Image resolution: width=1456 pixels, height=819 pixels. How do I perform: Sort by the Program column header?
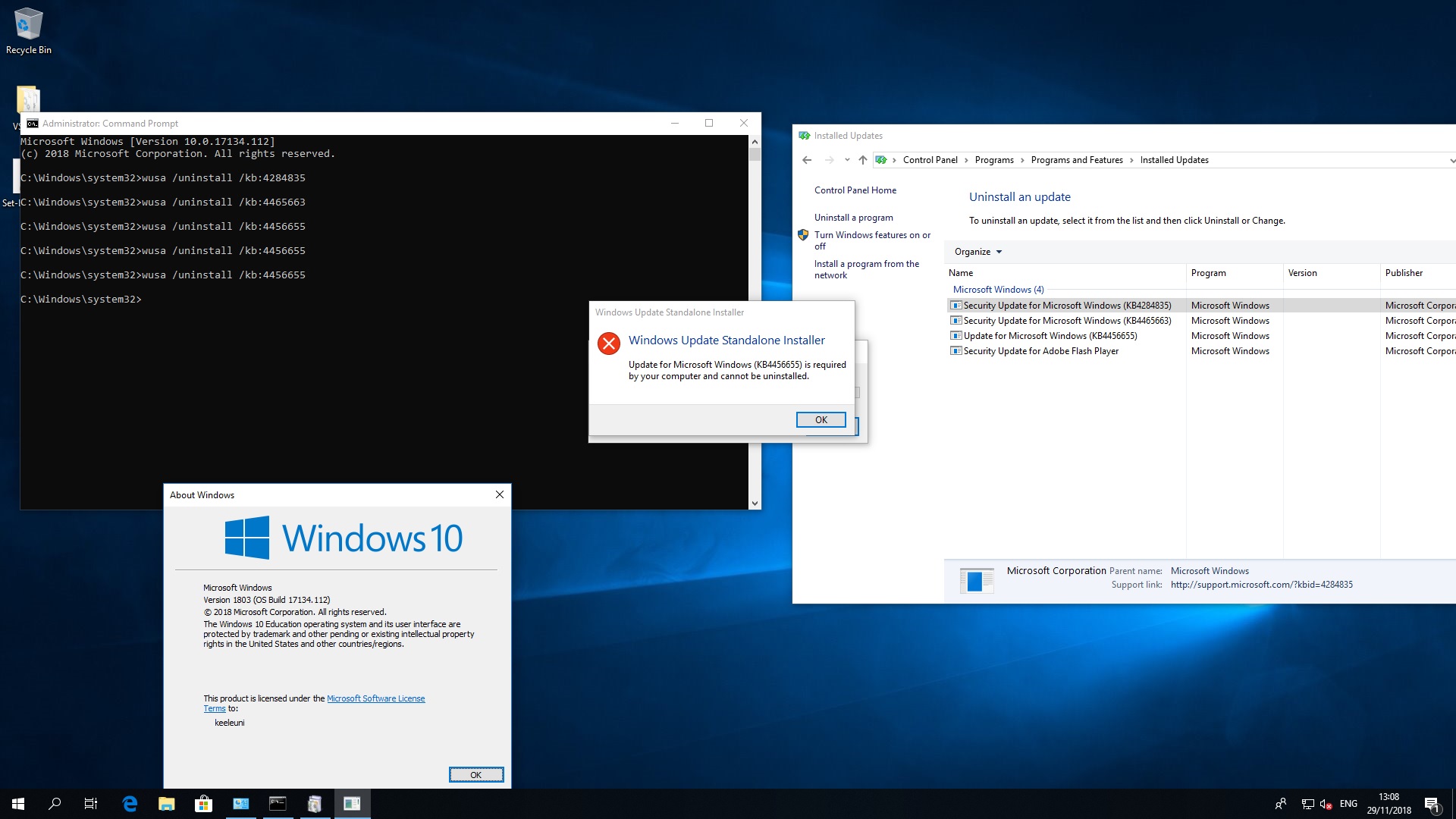coord(1235,273)
